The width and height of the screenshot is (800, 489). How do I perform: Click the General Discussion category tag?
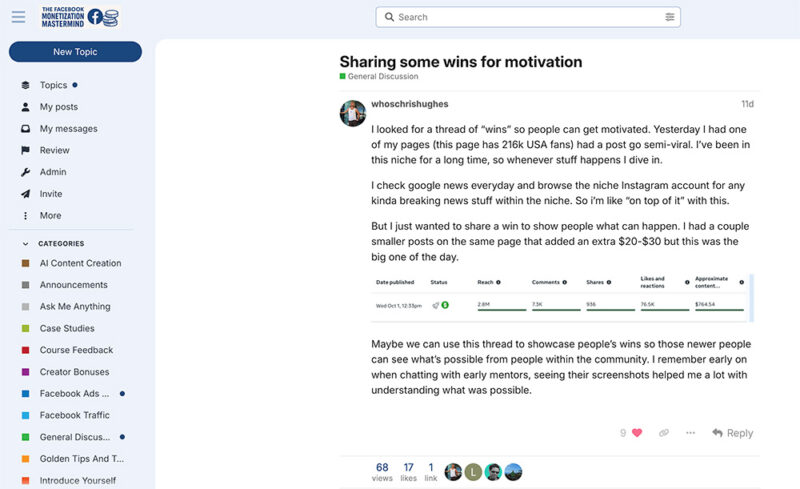point(382,77)
